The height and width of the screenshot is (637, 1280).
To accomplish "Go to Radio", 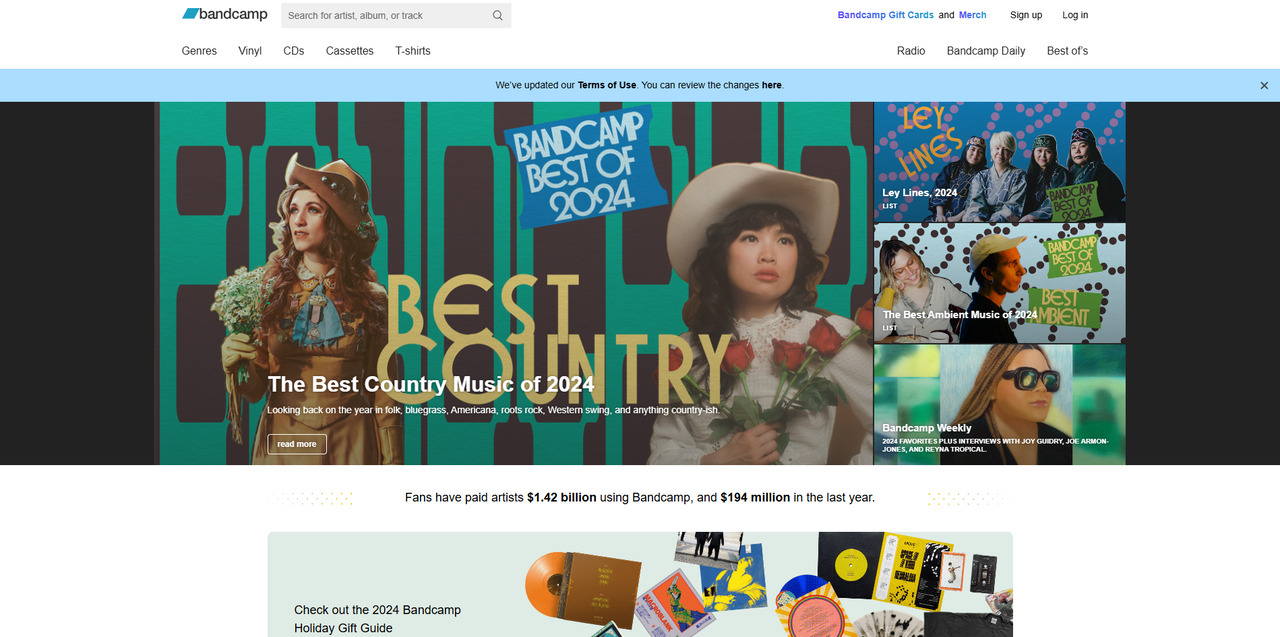I will pyautogui.click(x=911, y=51).
